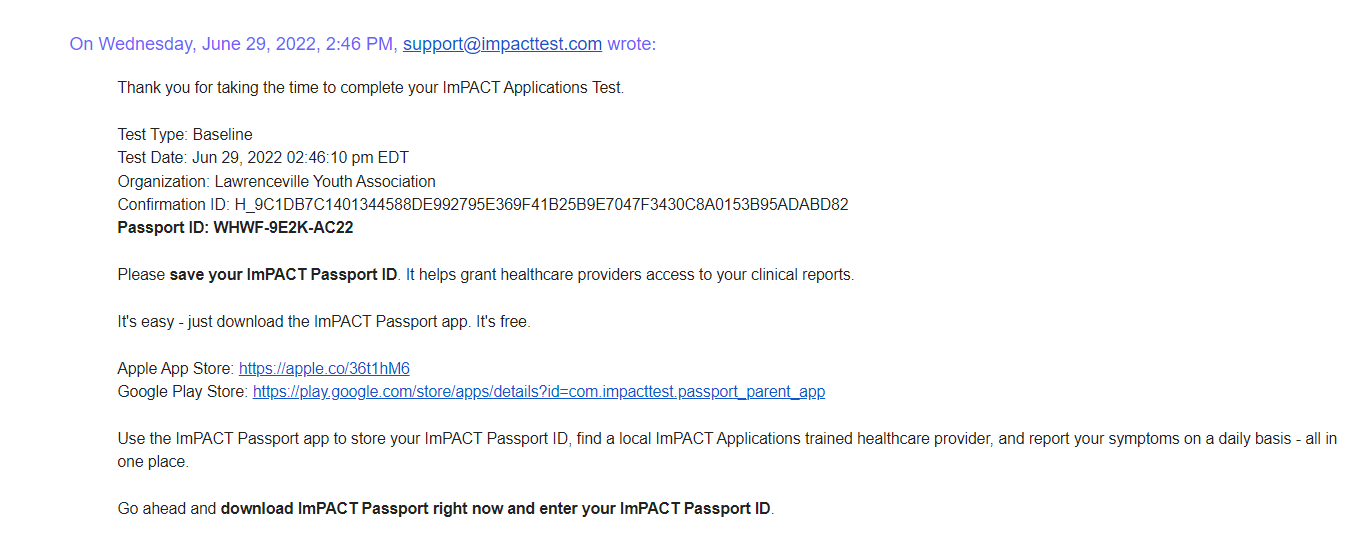
Task: Click the Test Date Jun 29, 2022 line
Action: [x=263, y=158]
